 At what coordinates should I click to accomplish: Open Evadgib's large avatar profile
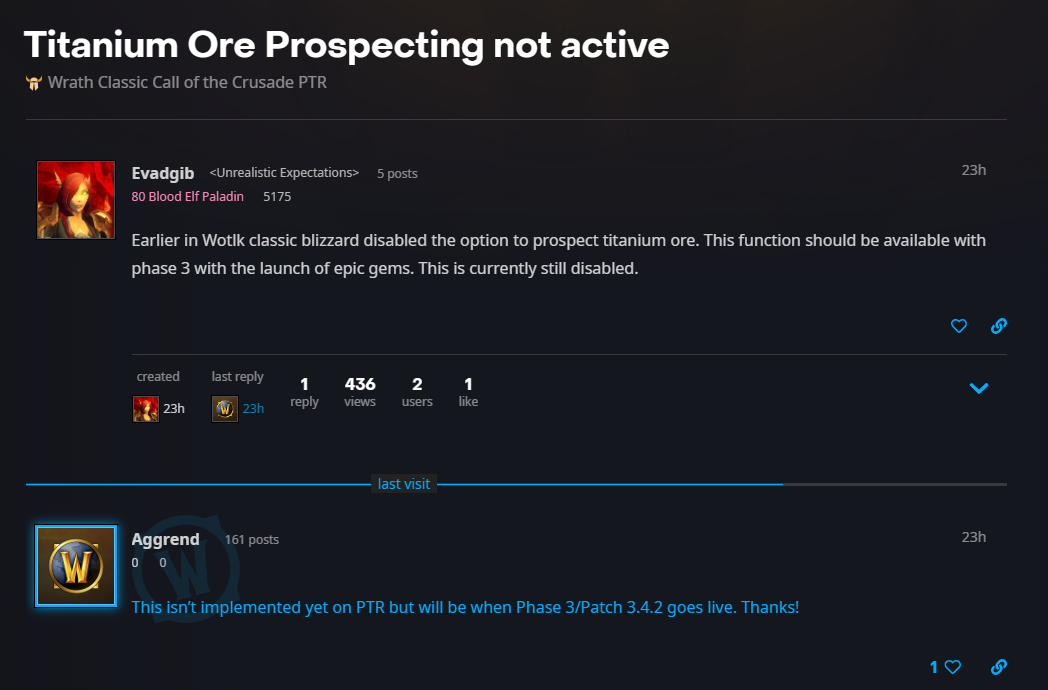(x=76, y=200)
